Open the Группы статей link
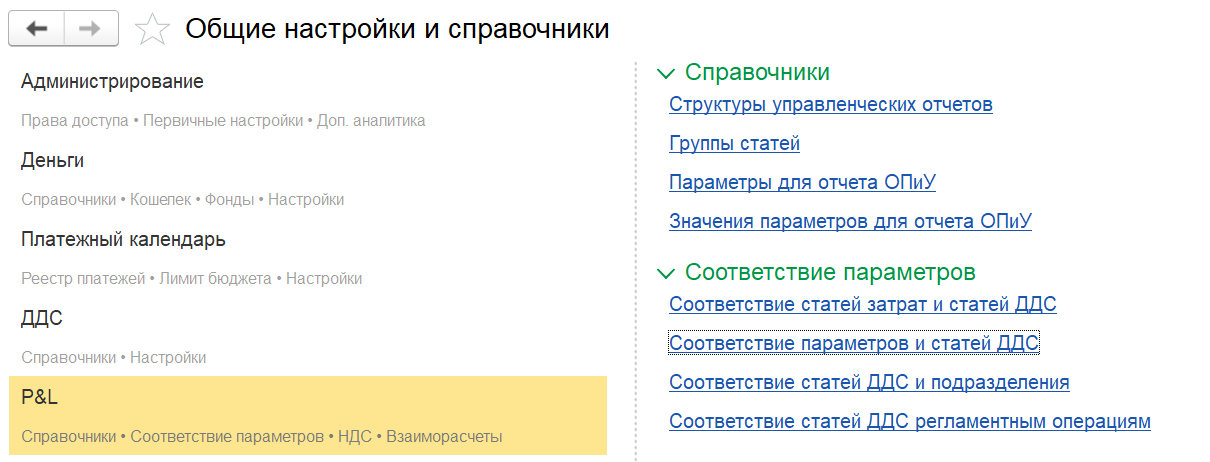Viewport: 1210px width, 462px height. click(735, 143)
